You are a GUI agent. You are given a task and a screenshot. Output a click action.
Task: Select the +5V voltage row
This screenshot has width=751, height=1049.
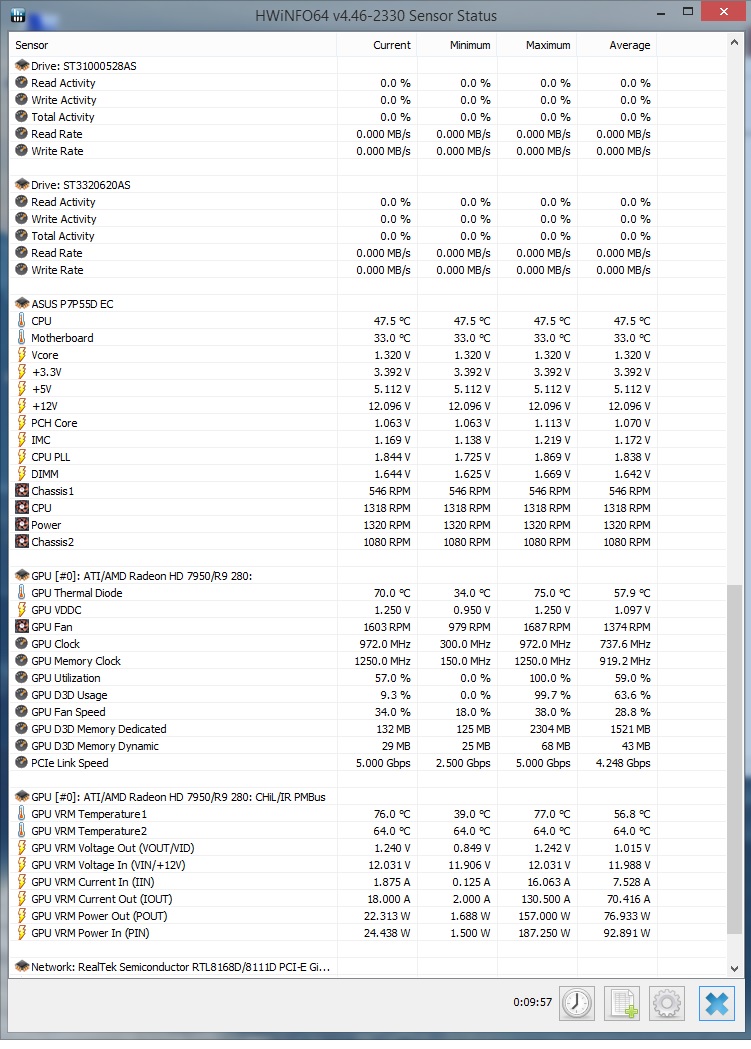[x=368, y=389]
